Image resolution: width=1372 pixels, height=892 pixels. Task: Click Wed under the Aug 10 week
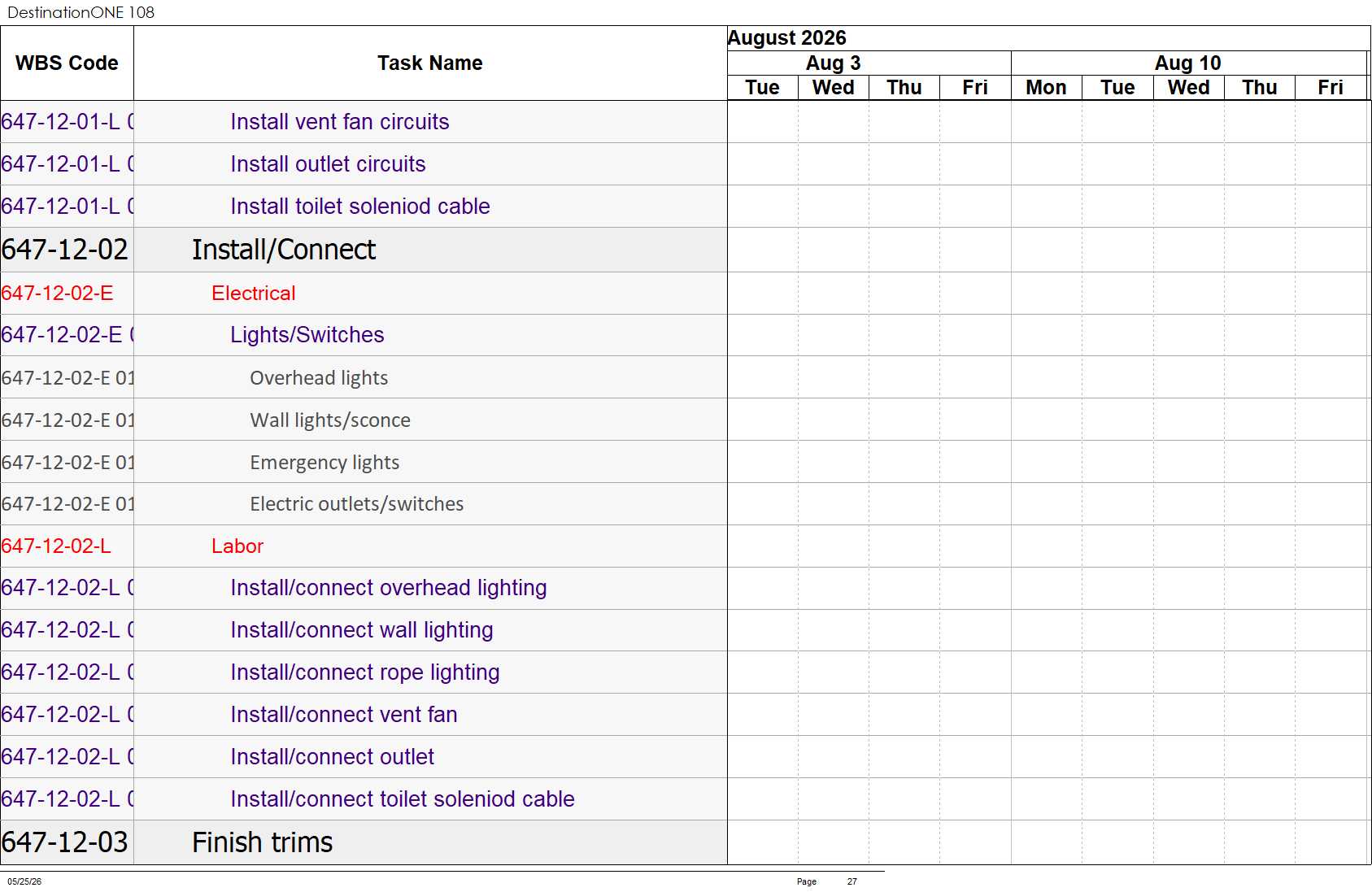click(1188, 87)
